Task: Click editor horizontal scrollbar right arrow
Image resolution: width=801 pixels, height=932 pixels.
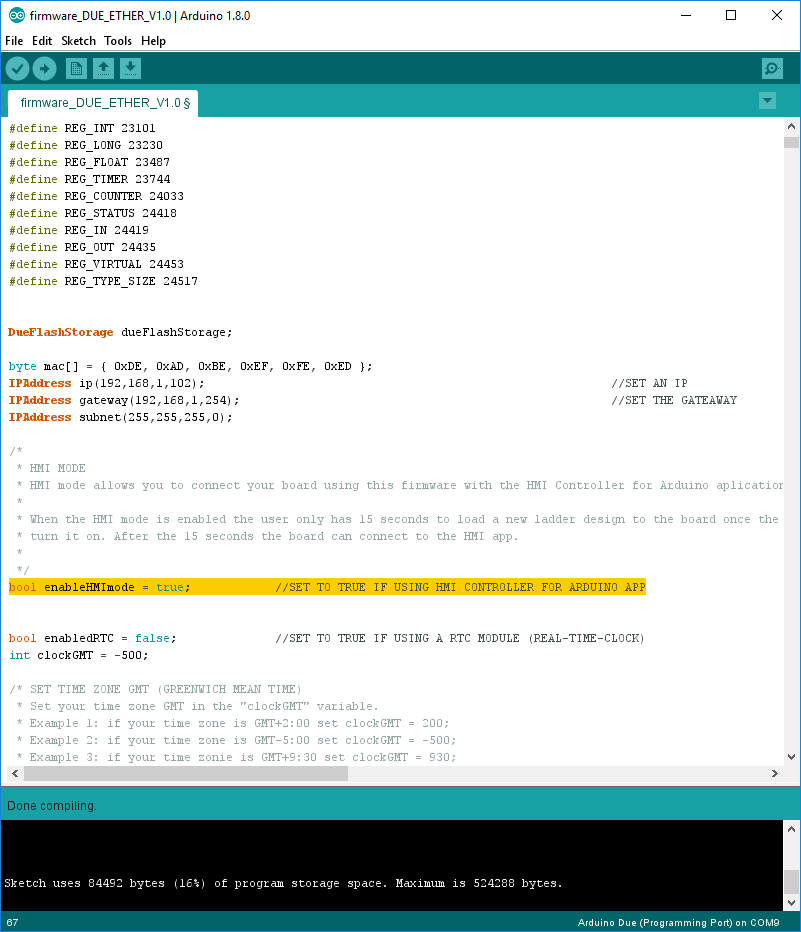Action: pyautogui.click(x=774, y=773)
